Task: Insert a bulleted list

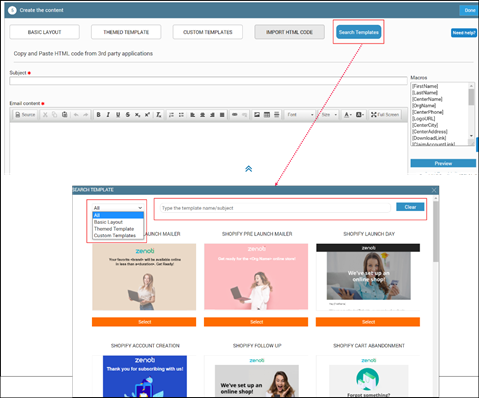Action: pos(181,115)
